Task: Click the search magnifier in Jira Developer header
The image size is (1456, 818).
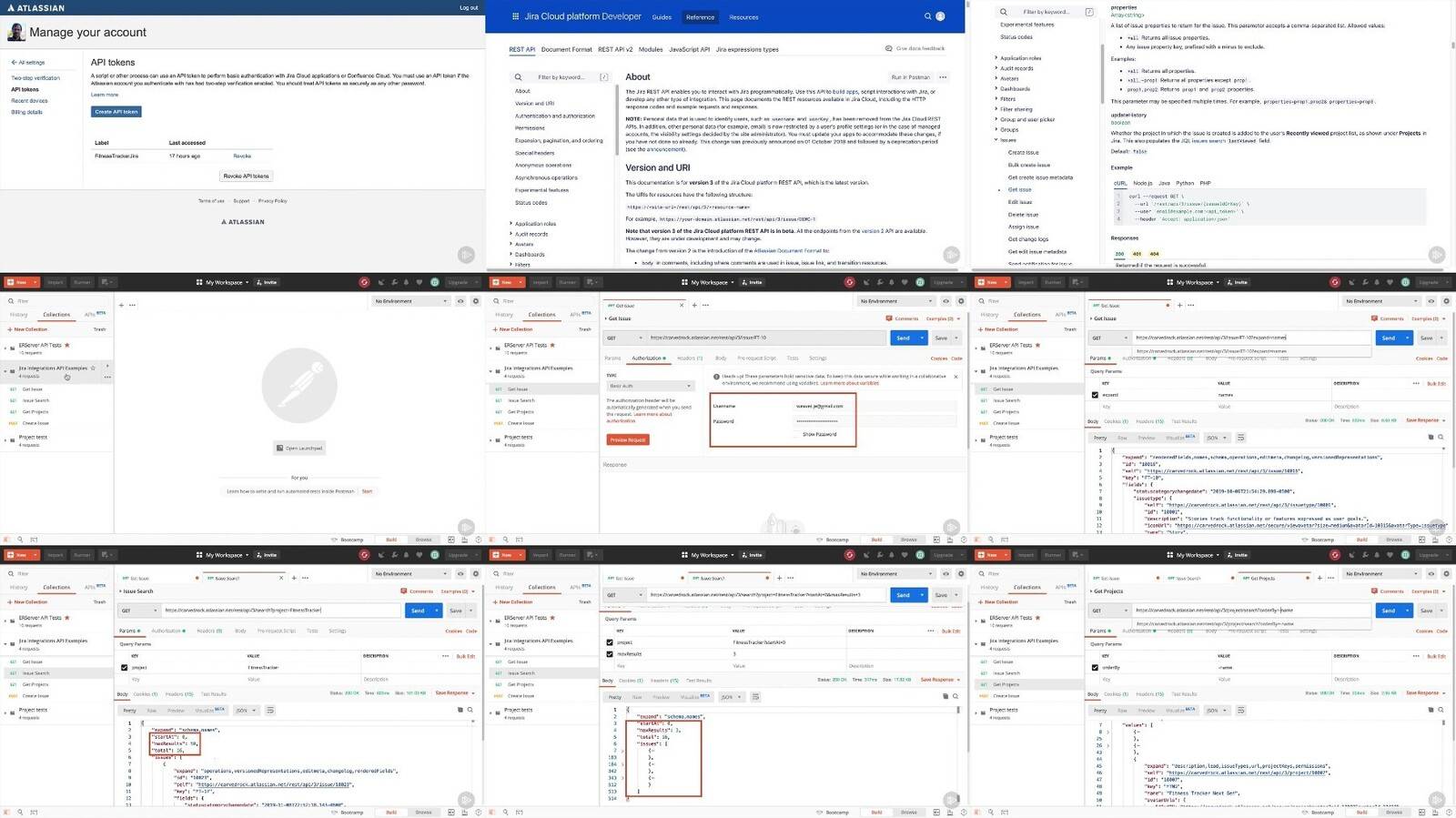Action: pyautogui.click(x=928, y=16)
